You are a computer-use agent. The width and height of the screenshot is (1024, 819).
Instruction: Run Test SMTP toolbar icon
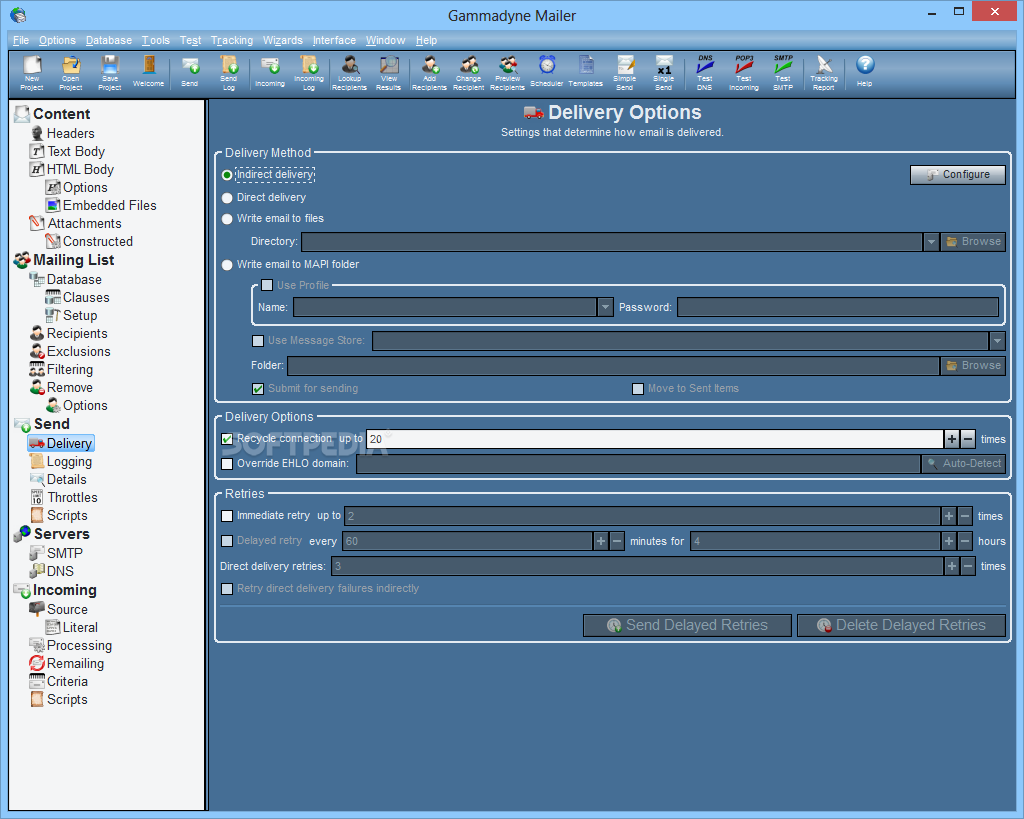point(783,72)
